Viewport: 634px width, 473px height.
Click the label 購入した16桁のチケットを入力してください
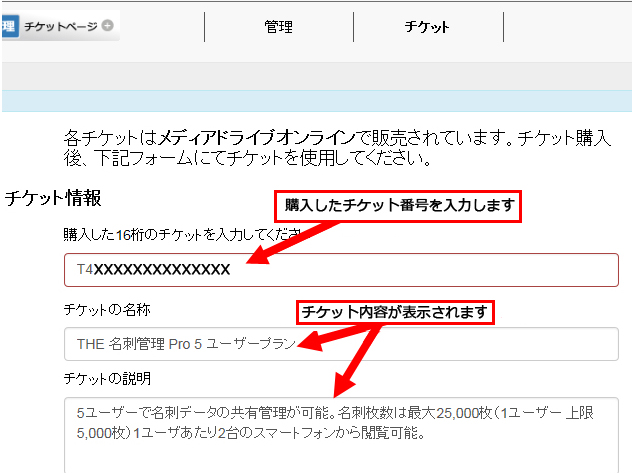click(183, 234)
